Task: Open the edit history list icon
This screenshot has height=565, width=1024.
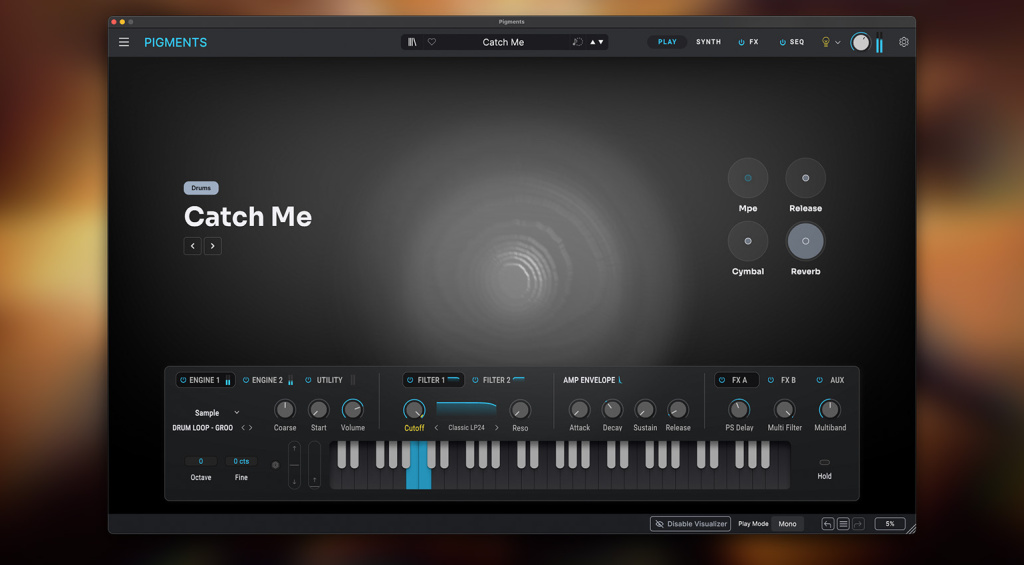Action: pos(843,524)
